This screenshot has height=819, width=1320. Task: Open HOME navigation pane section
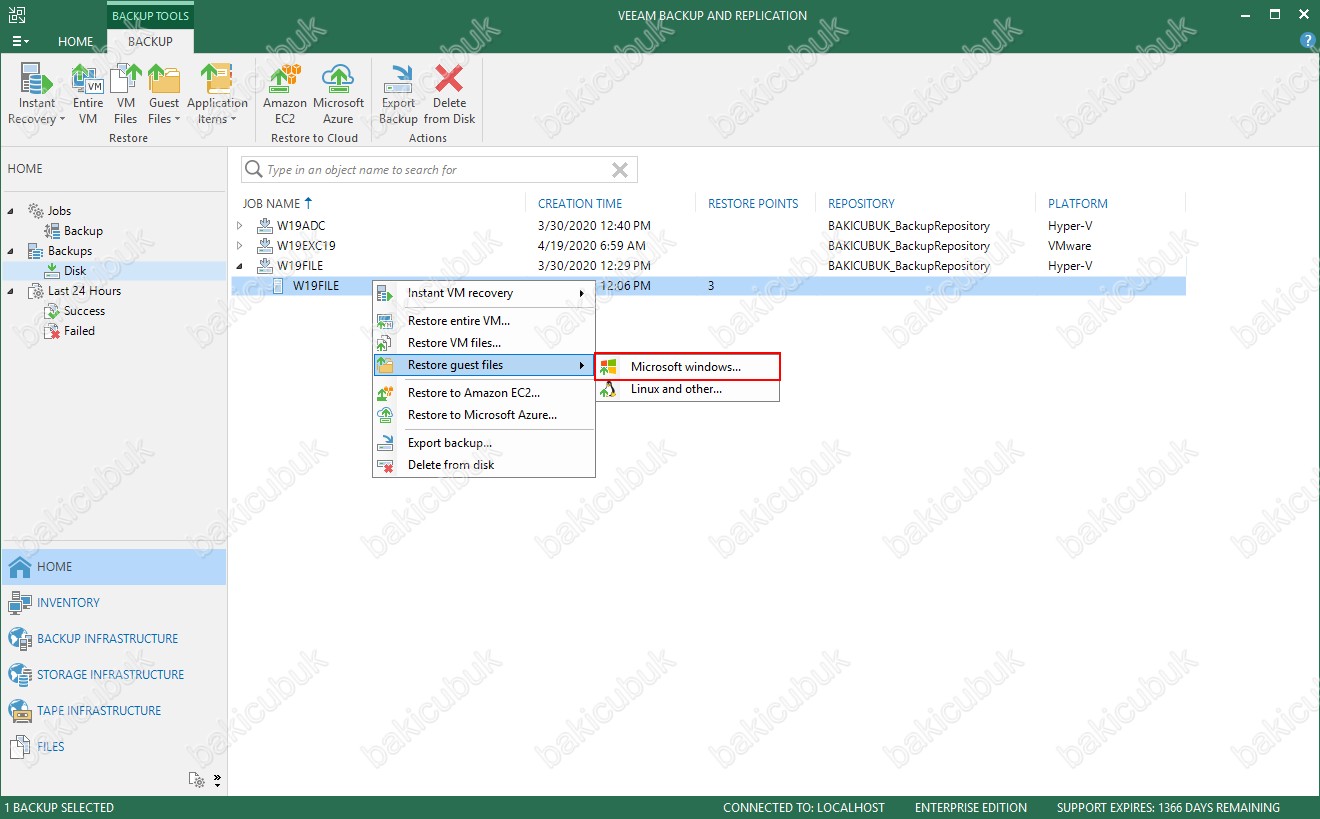113,567
